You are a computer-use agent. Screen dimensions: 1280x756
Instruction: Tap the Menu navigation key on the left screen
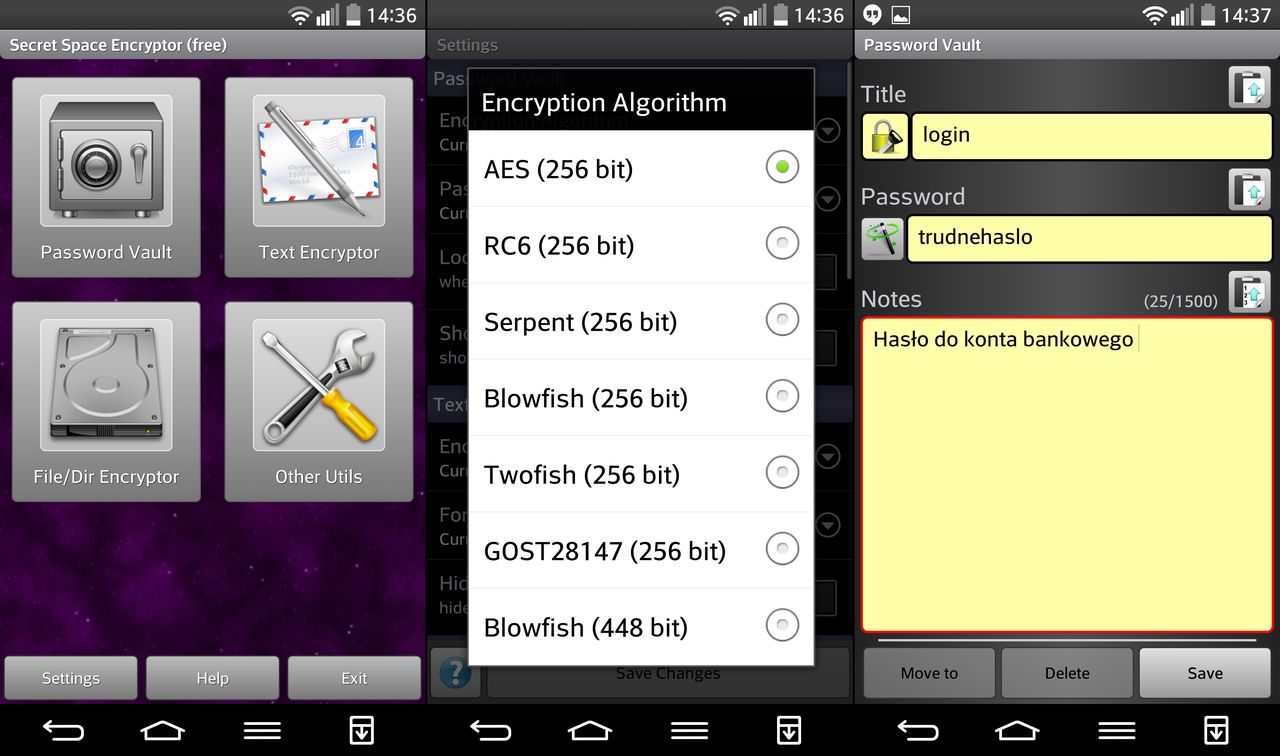(262, 731)
